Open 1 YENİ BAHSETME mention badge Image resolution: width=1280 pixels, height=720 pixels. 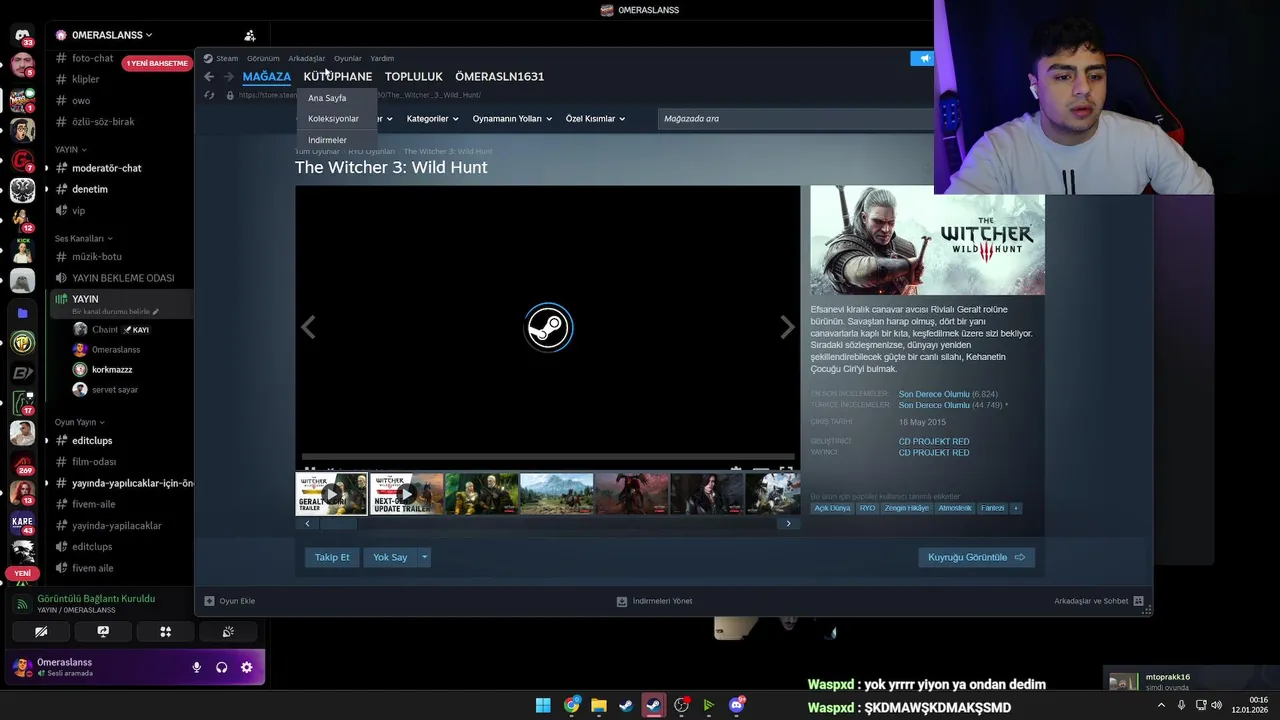[157, 63]
